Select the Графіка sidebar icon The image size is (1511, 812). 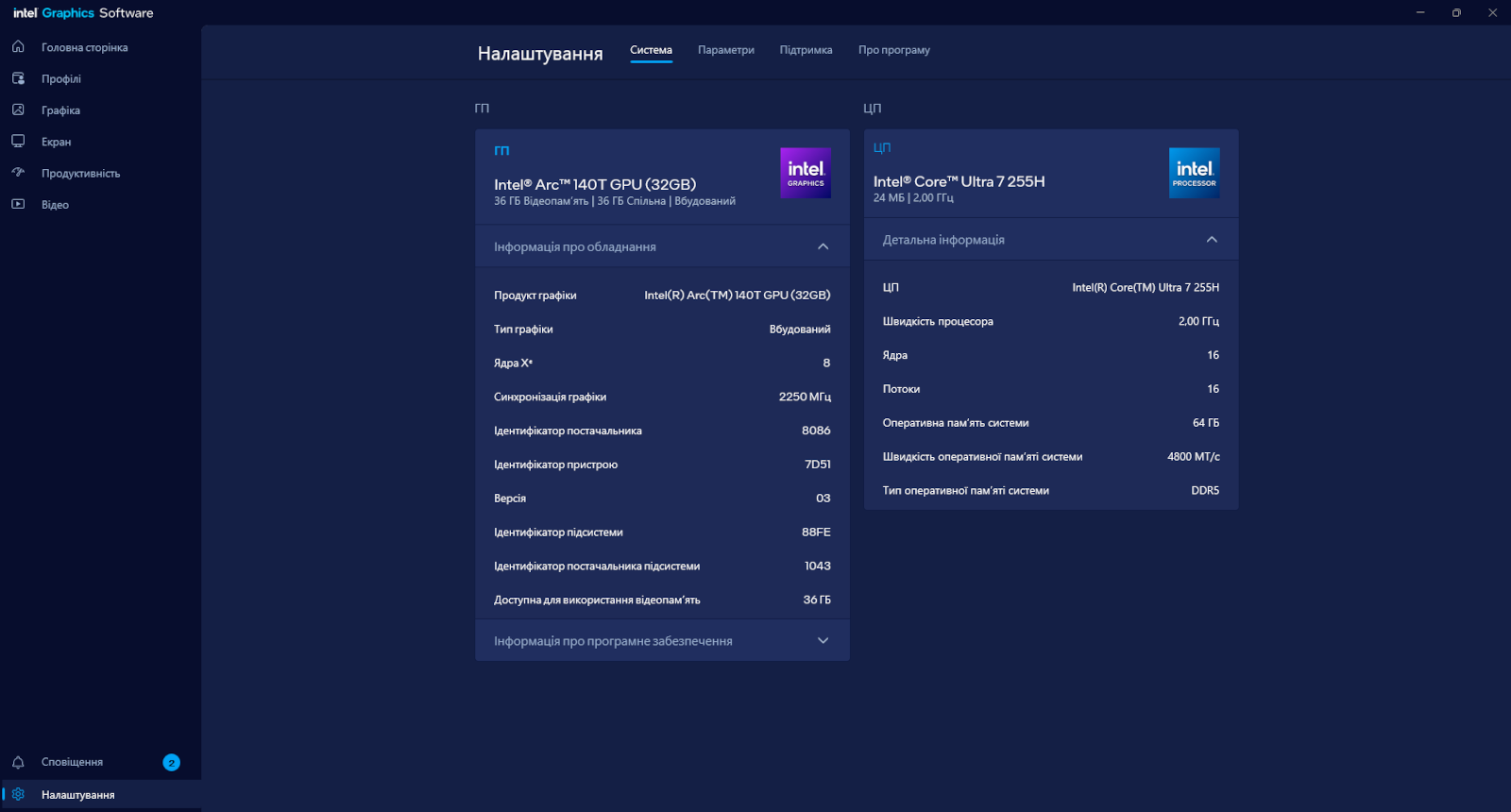[x=18, y=110]
